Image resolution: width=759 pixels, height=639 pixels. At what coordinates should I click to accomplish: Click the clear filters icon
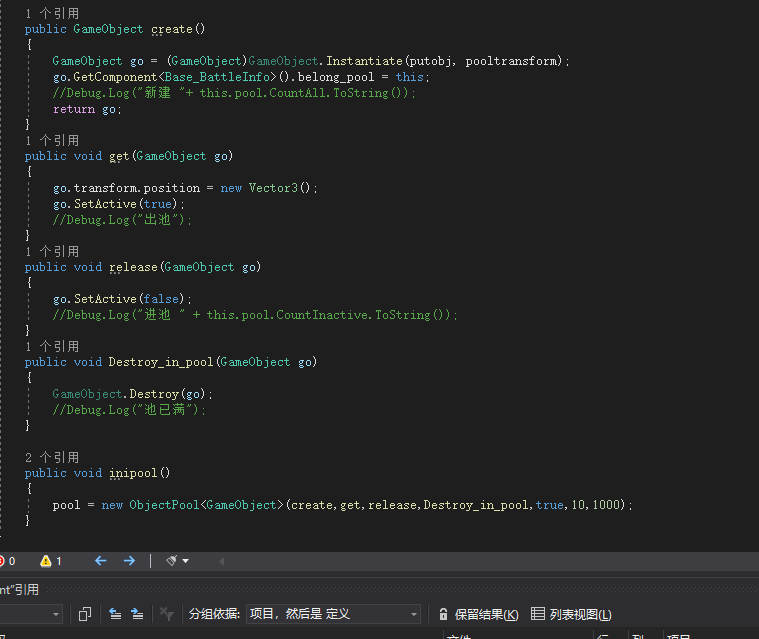pos(167,614)
